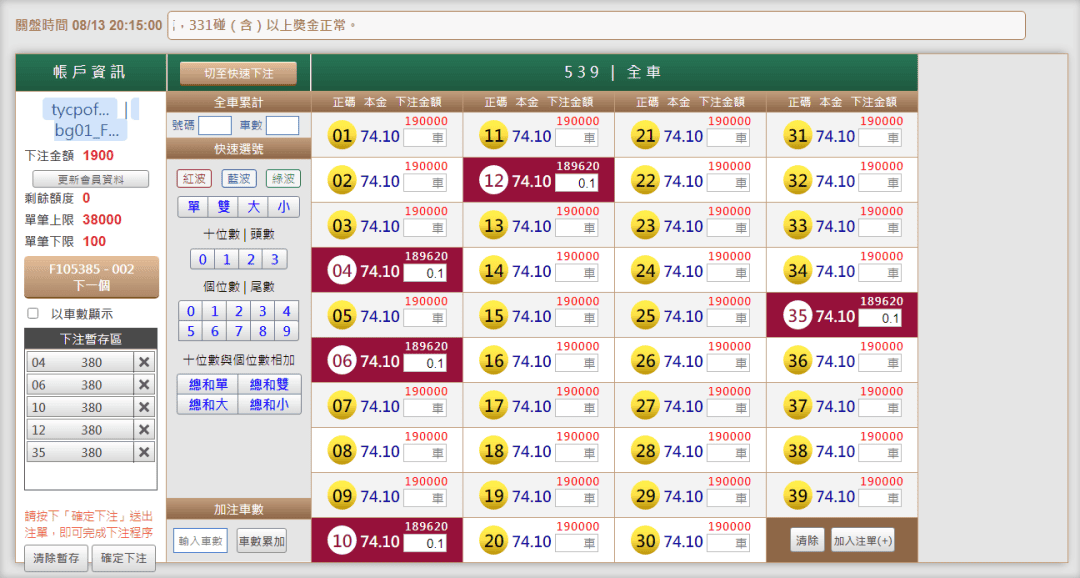Screen dimensions: 1080x578
Task: Deselect highlighted ball number 35
Action: tap(798, 316)
